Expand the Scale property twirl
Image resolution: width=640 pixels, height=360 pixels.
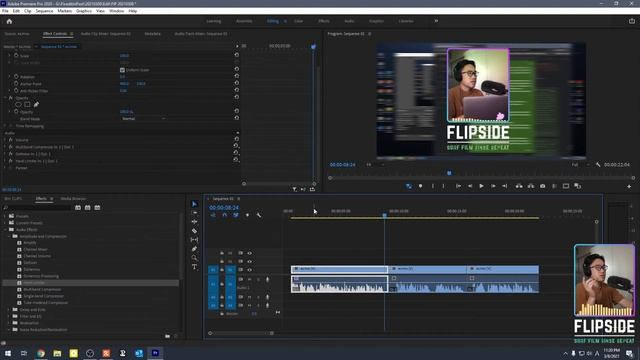pos(10,56)
